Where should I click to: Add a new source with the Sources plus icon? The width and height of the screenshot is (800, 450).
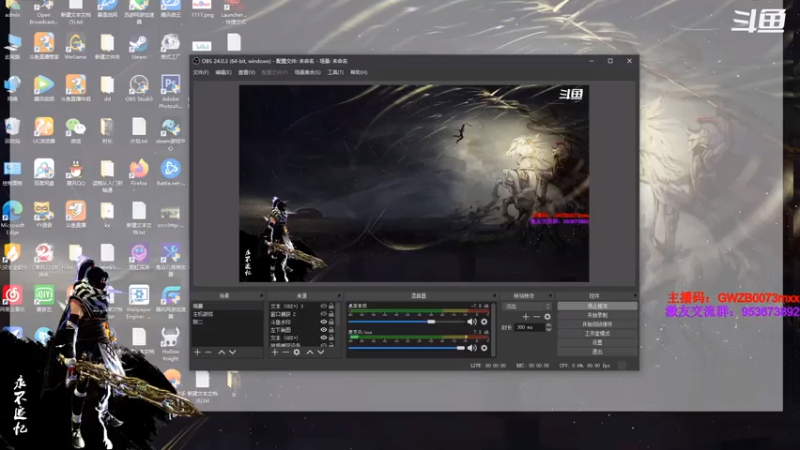[x=274, y=352]
